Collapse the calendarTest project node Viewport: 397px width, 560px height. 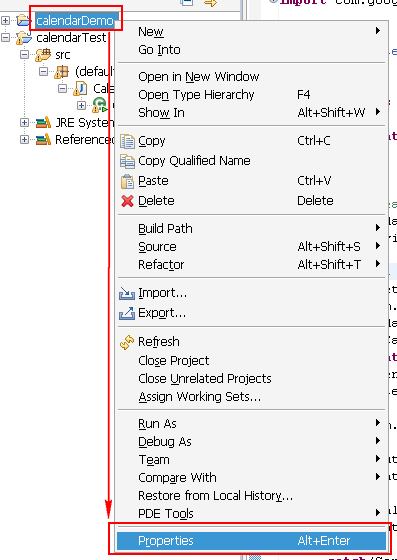pos(5,38)
